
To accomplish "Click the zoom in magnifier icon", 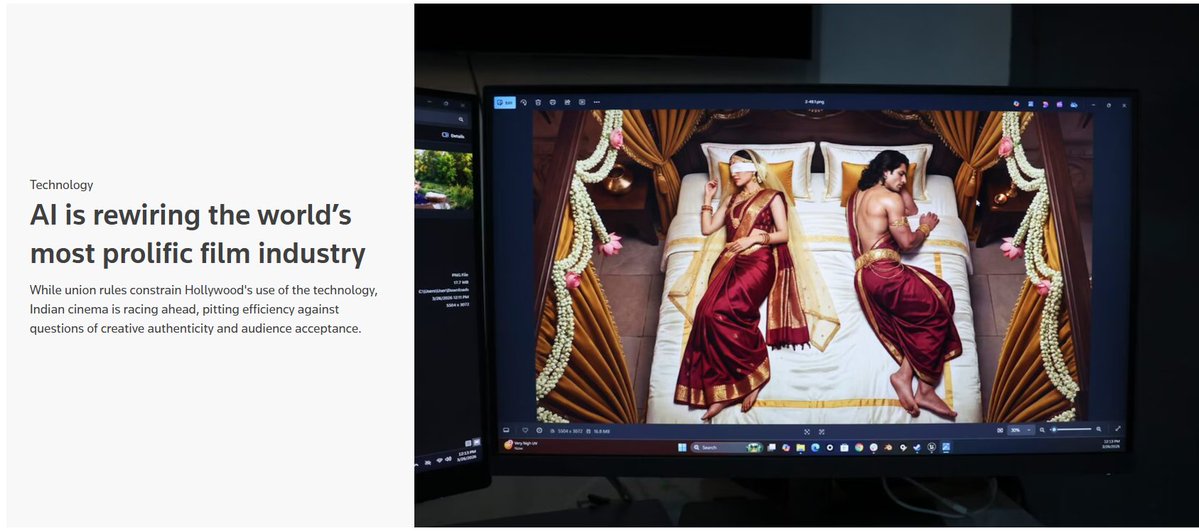I will [1099, 429].
